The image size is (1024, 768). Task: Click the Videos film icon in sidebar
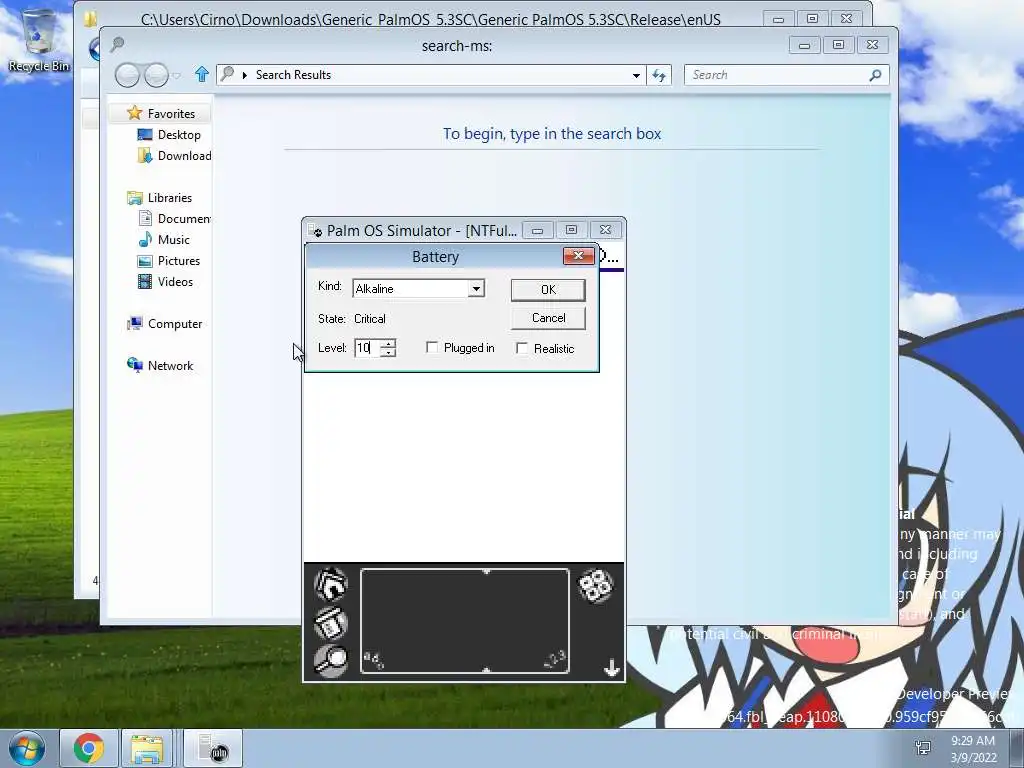click(x=145, y=281)
